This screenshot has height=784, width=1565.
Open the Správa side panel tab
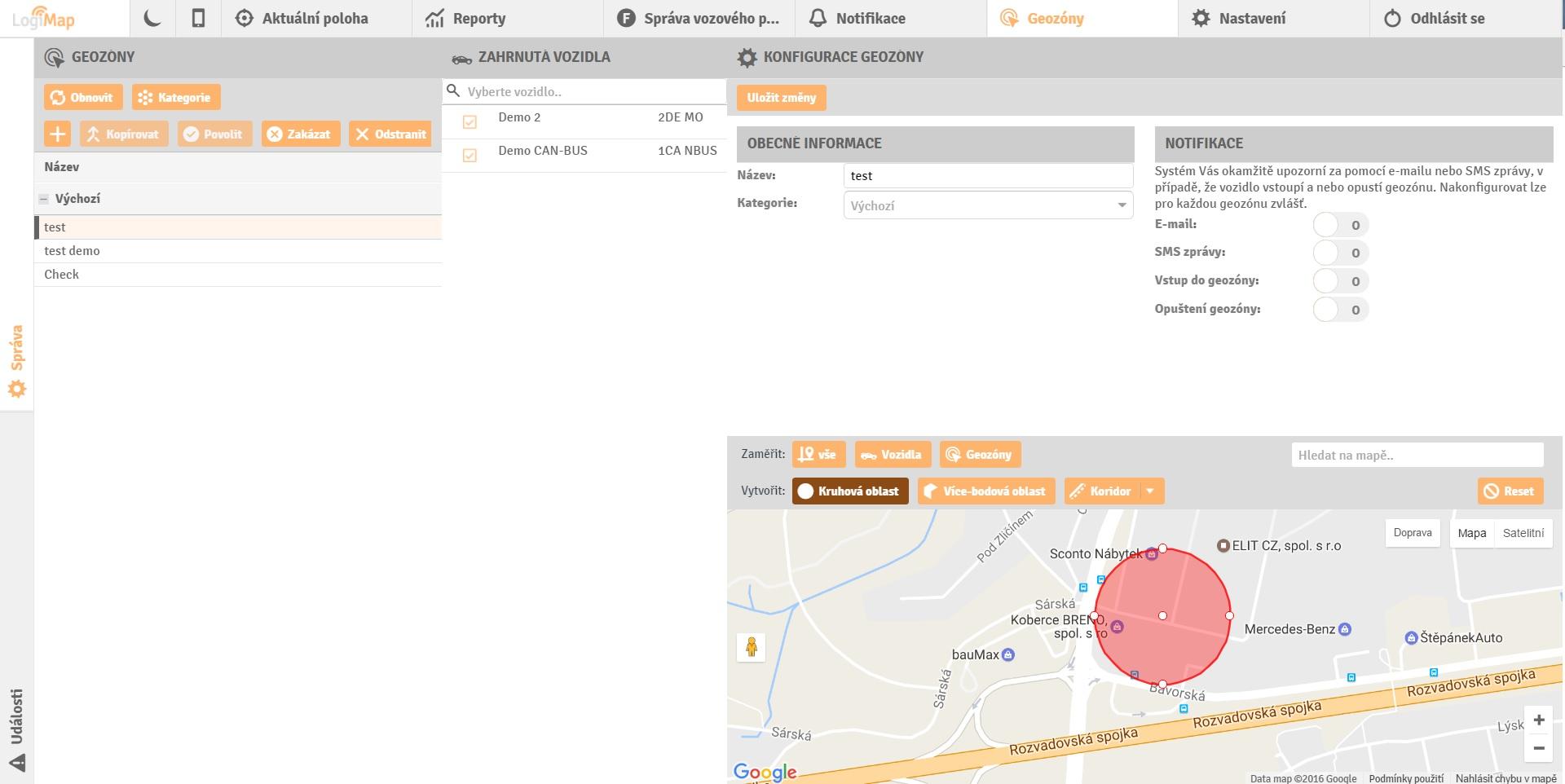click(x=16, y=362)
